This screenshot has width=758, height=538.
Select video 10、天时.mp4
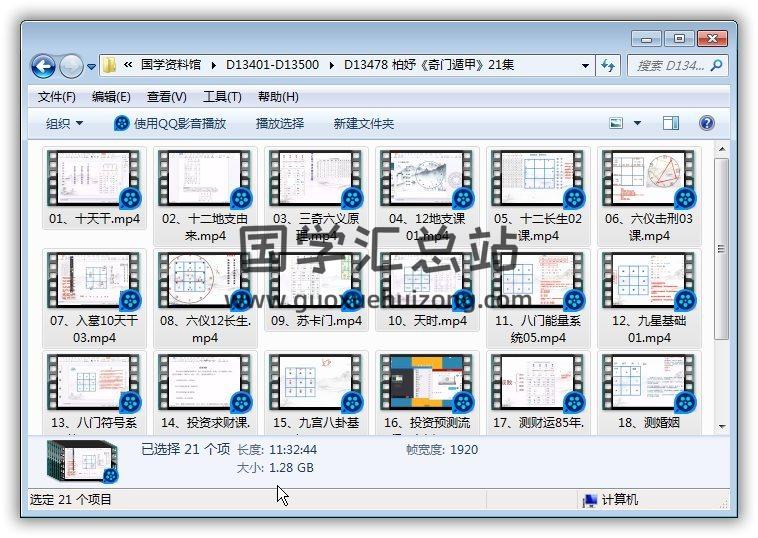coord(427,290)
